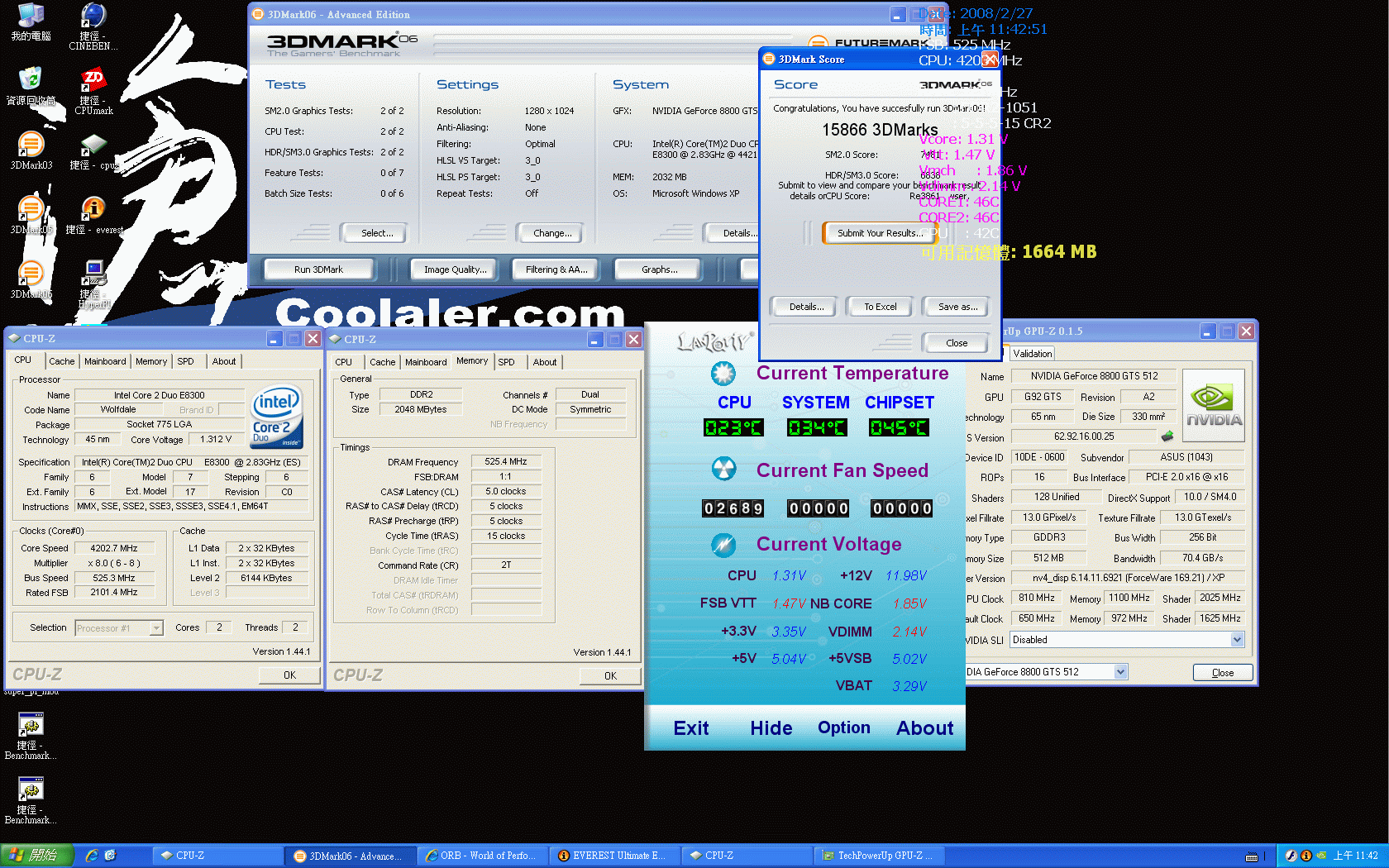Switch to ORB - World of Performance taskbar item
Screen dimensions: 1389x868
pyautogui.click(x=483, y=856)
